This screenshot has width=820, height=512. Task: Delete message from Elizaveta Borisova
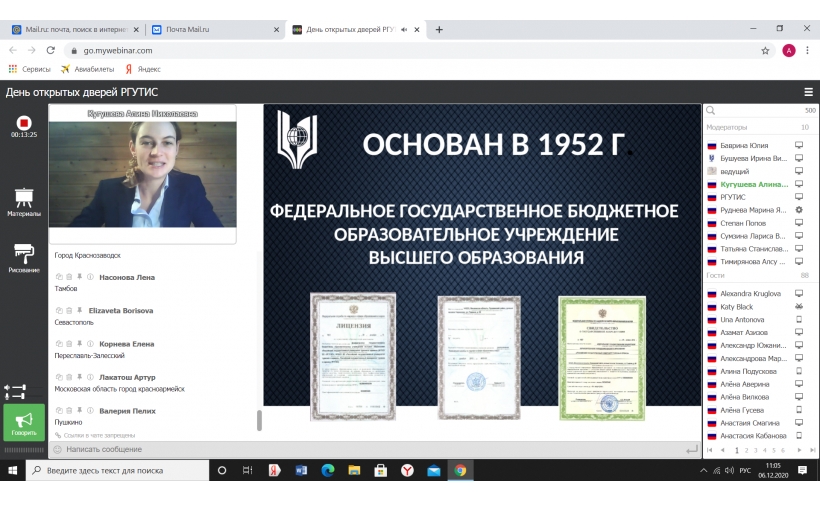(x=69, y=310)
